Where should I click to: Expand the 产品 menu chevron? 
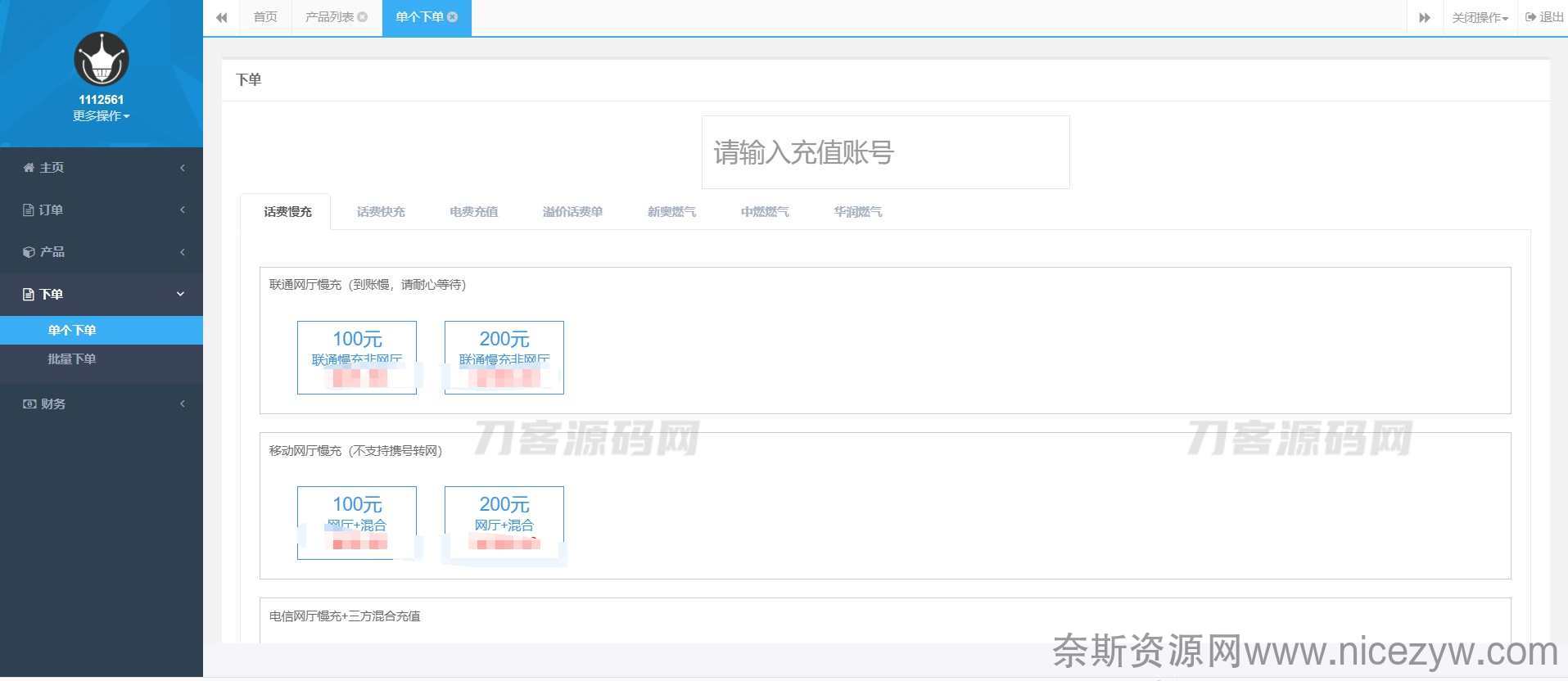click(x=182, y=252)
